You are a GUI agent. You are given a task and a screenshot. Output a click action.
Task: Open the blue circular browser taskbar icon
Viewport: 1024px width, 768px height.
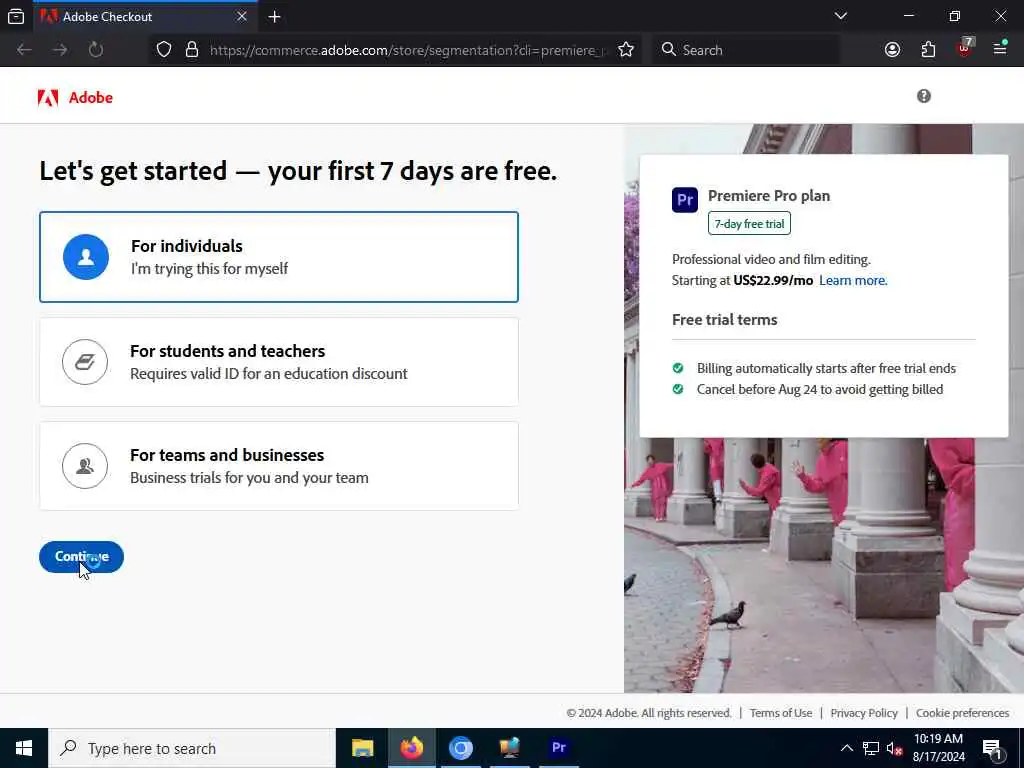pos(460,748)
